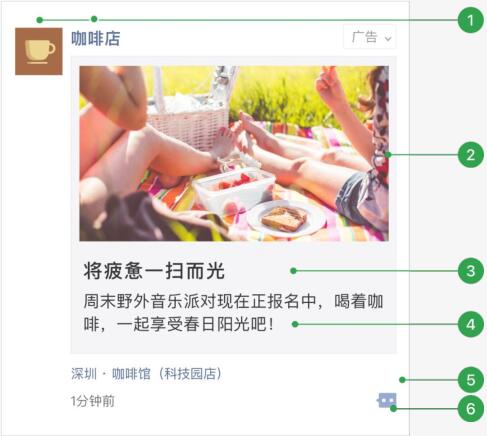The width and height of the screenshot is (487, 436).
Task: Click the dropdown chevron beside 广告
Action: (388, 39)
